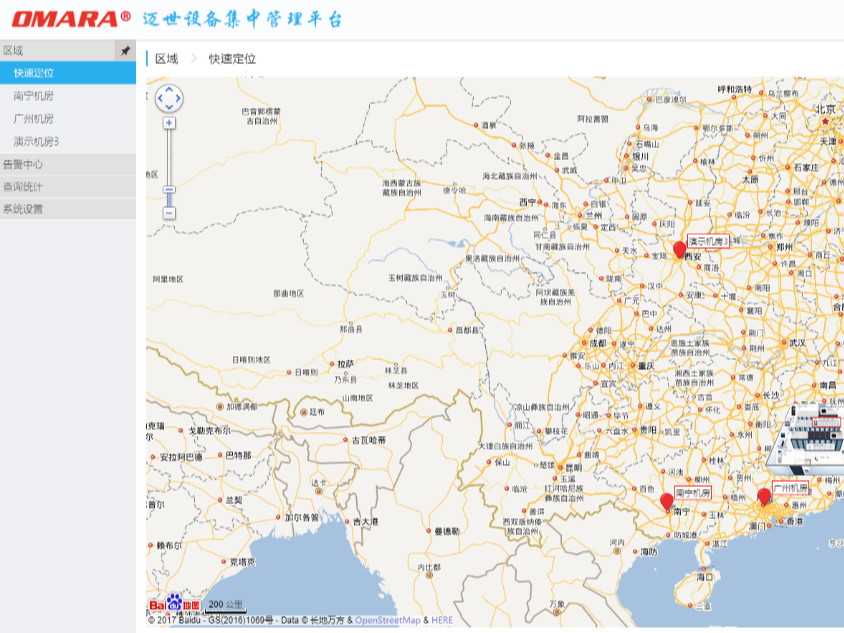Screen dimensions: 844x633
Task: Click the red marker for 演示机房3
Action: [680, 249]
